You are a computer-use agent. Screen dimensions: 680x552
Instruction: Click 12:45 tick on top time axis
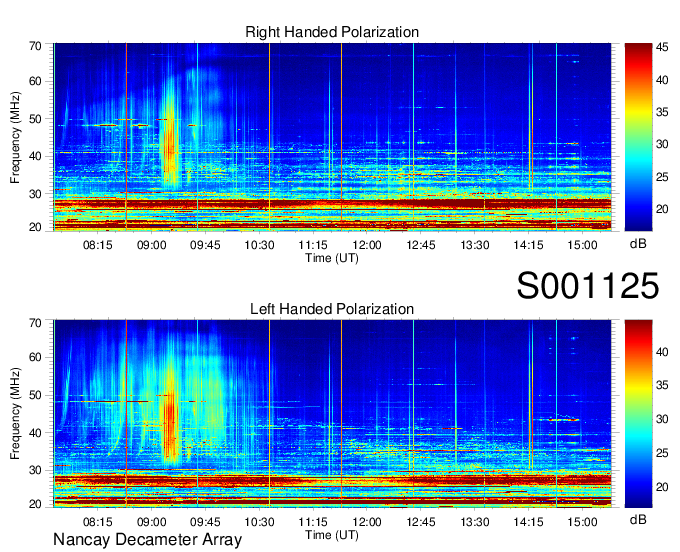pyautogui.click(x=421, y=245)
